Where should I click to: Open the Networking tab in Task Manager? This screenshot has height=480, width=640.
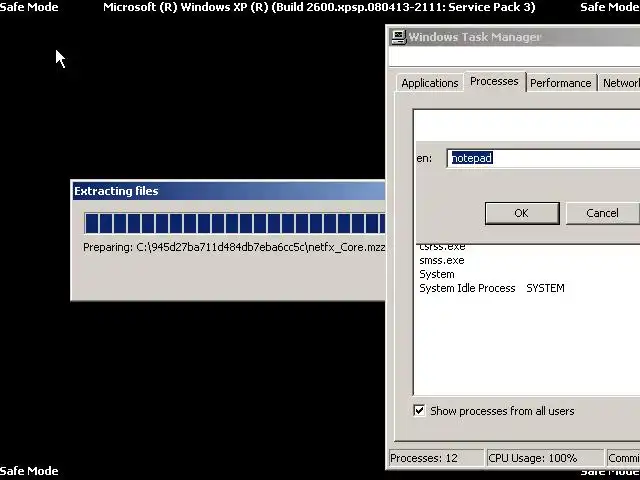coord(620,83)
